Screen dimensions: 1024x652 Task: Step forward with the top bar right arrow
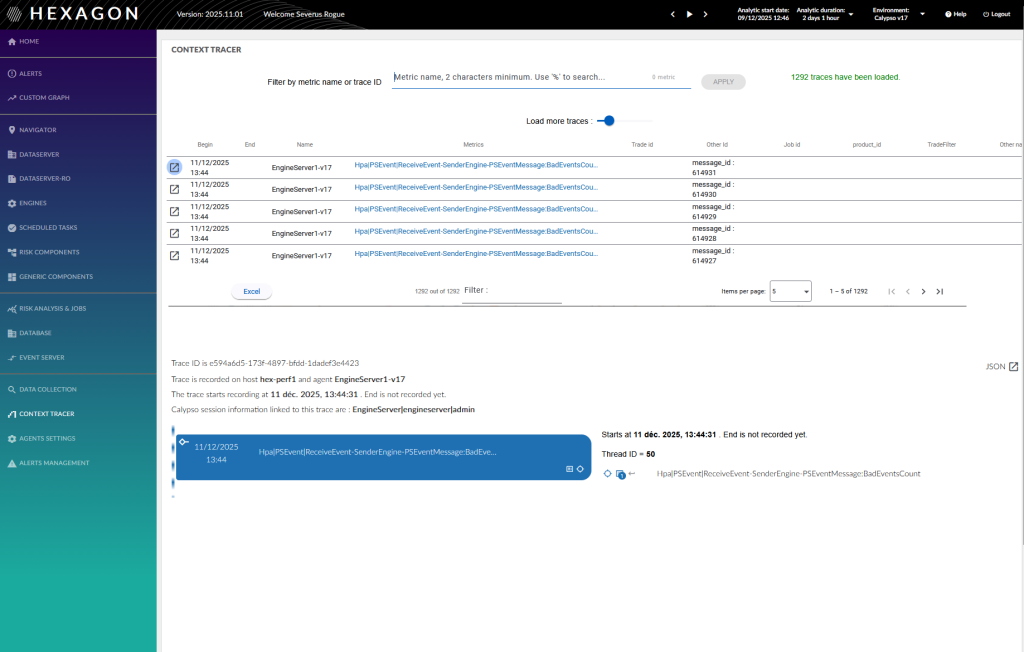[705, 14]
